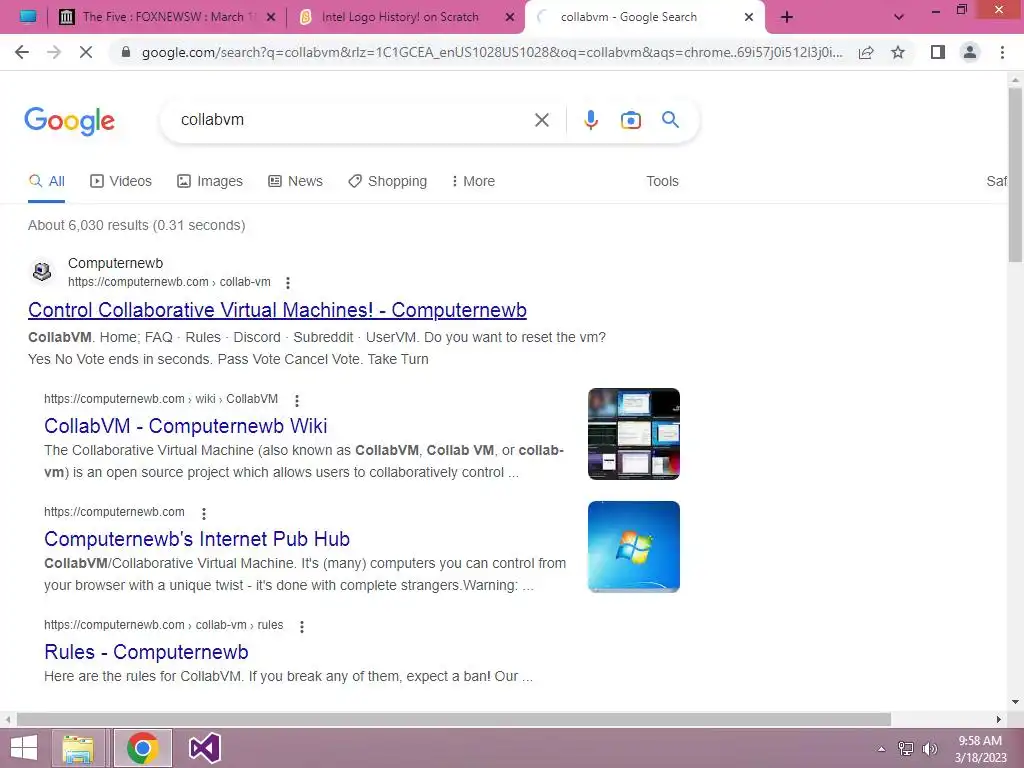Image resolution: width=1024 pixels, height=768 pixels.
Task: Open options for Internet Pub Hub result
Action: 204,513
